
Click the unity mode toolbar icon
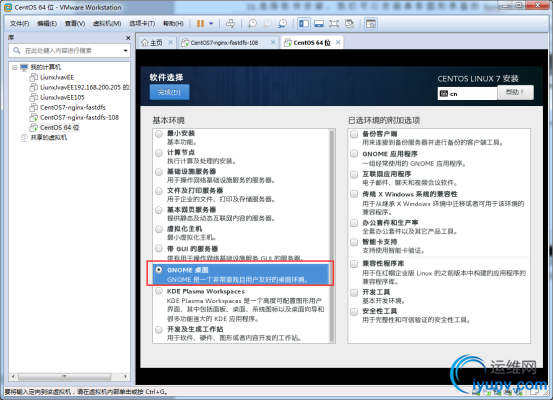coord(349,24)
